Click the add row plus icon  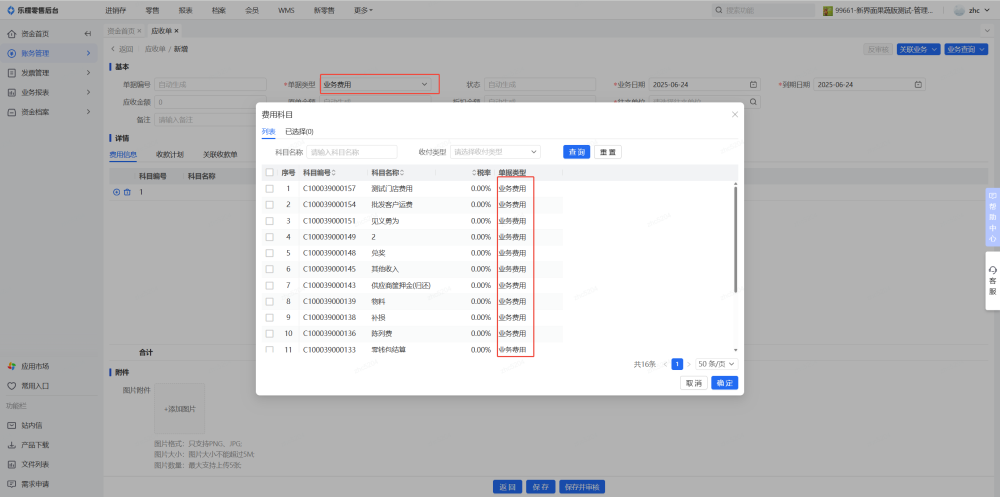116,192
